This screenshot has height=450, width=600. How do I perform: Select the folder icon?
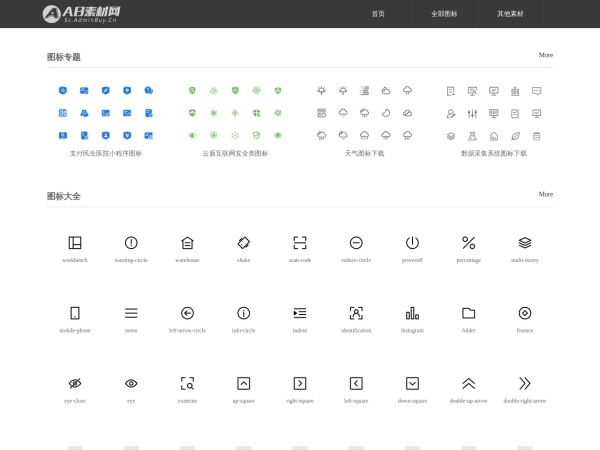coord(468,313)
